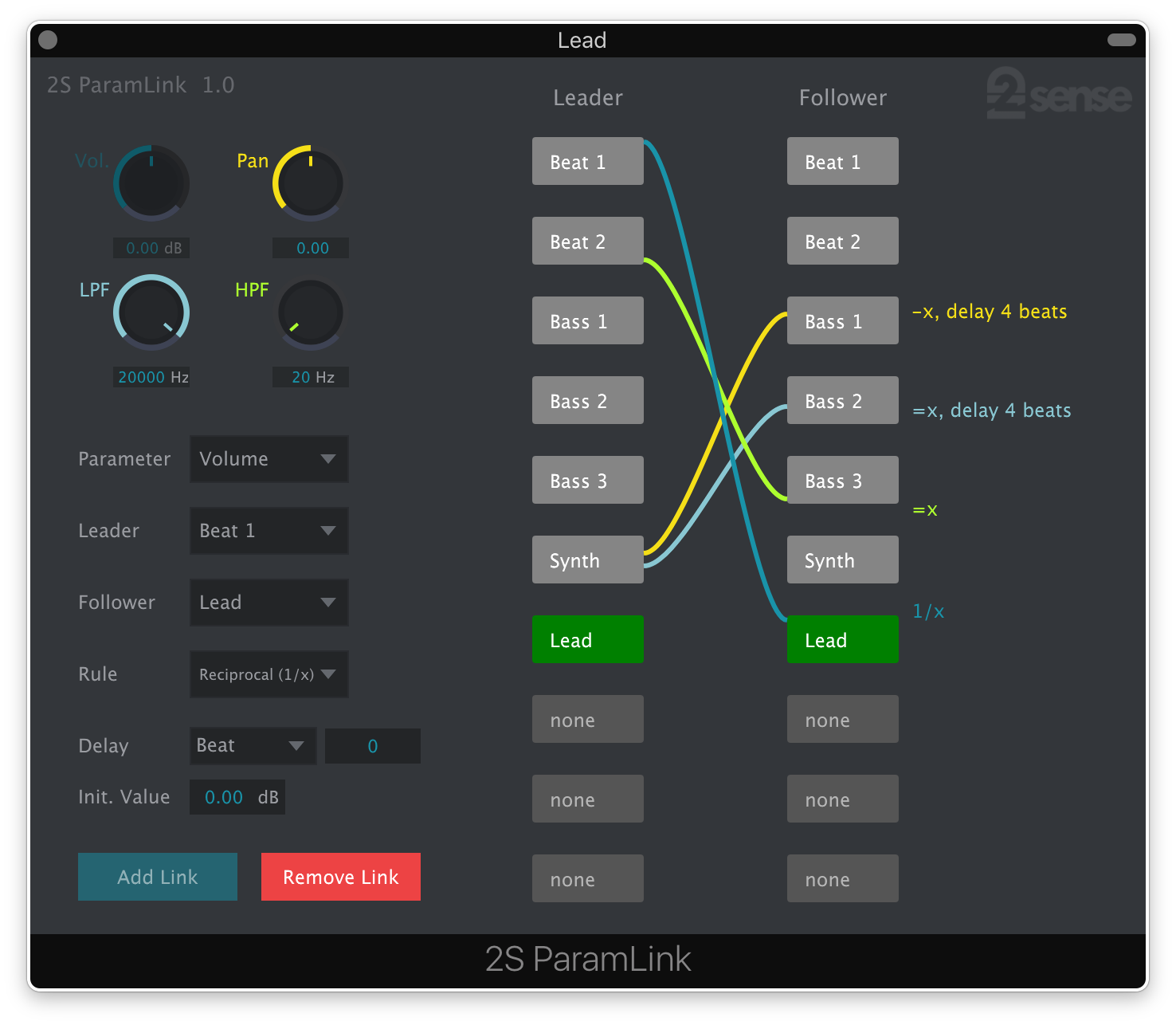Screen dimensions: 1176x1025
Task: Select Bass 2 in Leader column
Action: tap(588, 400)
